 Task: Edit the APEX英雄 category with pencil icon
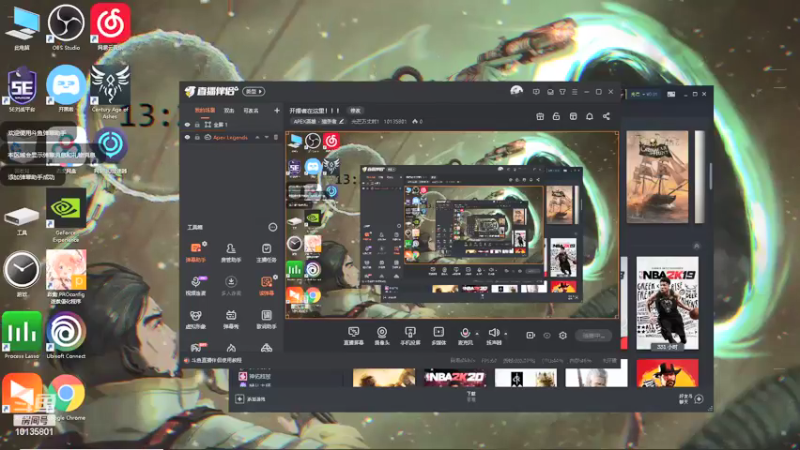[x=342, y=121]
